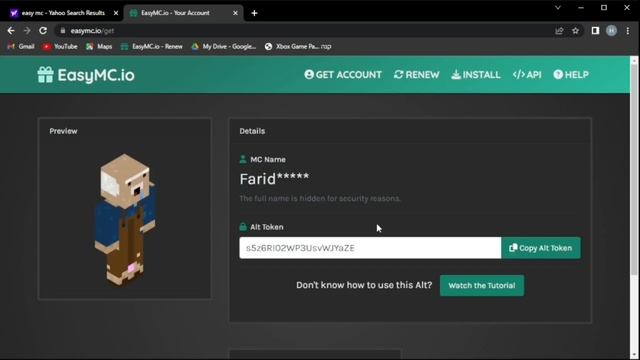This screenshot has height=360, width=640.
Task: Click the Farid***** name text
Action: pyautogui.click(x=274, y=179)
